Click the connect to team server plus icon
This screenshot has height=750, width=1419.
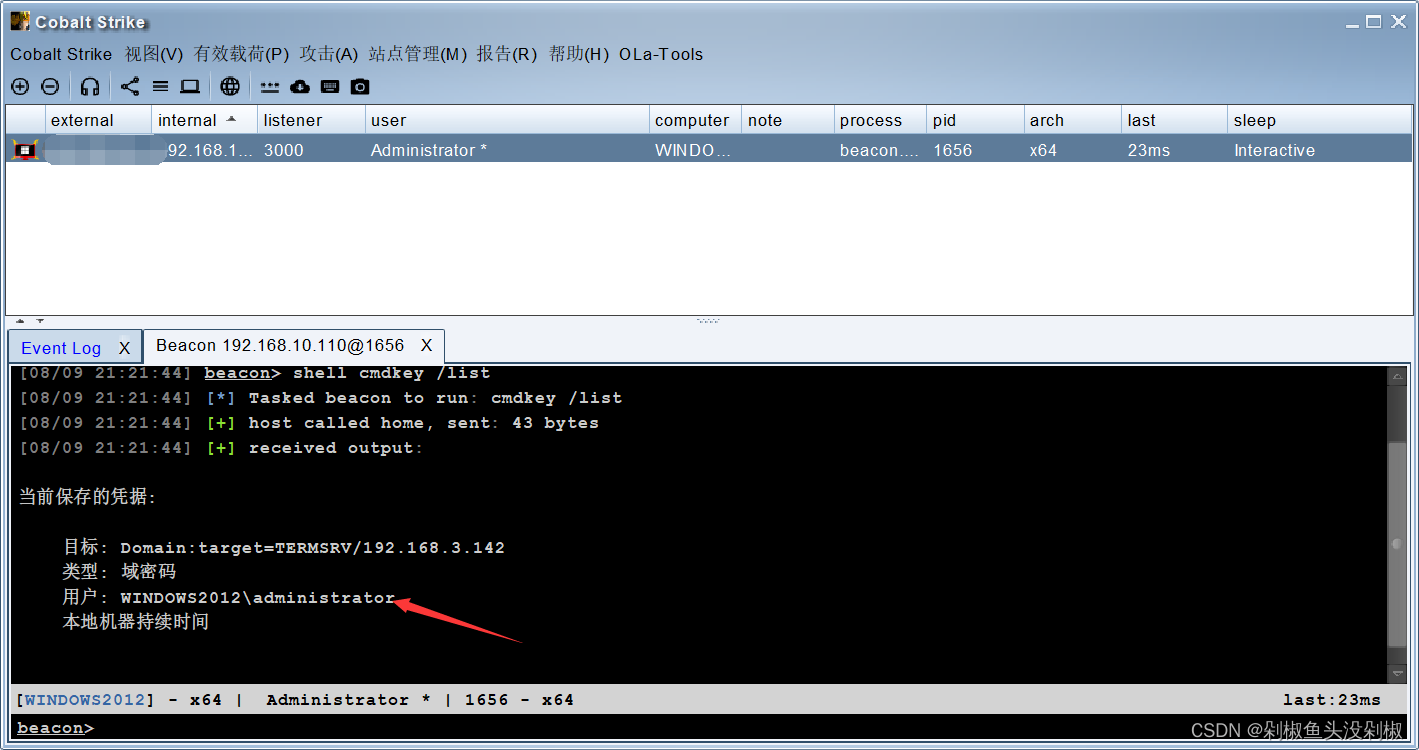[x=20, y=87]
